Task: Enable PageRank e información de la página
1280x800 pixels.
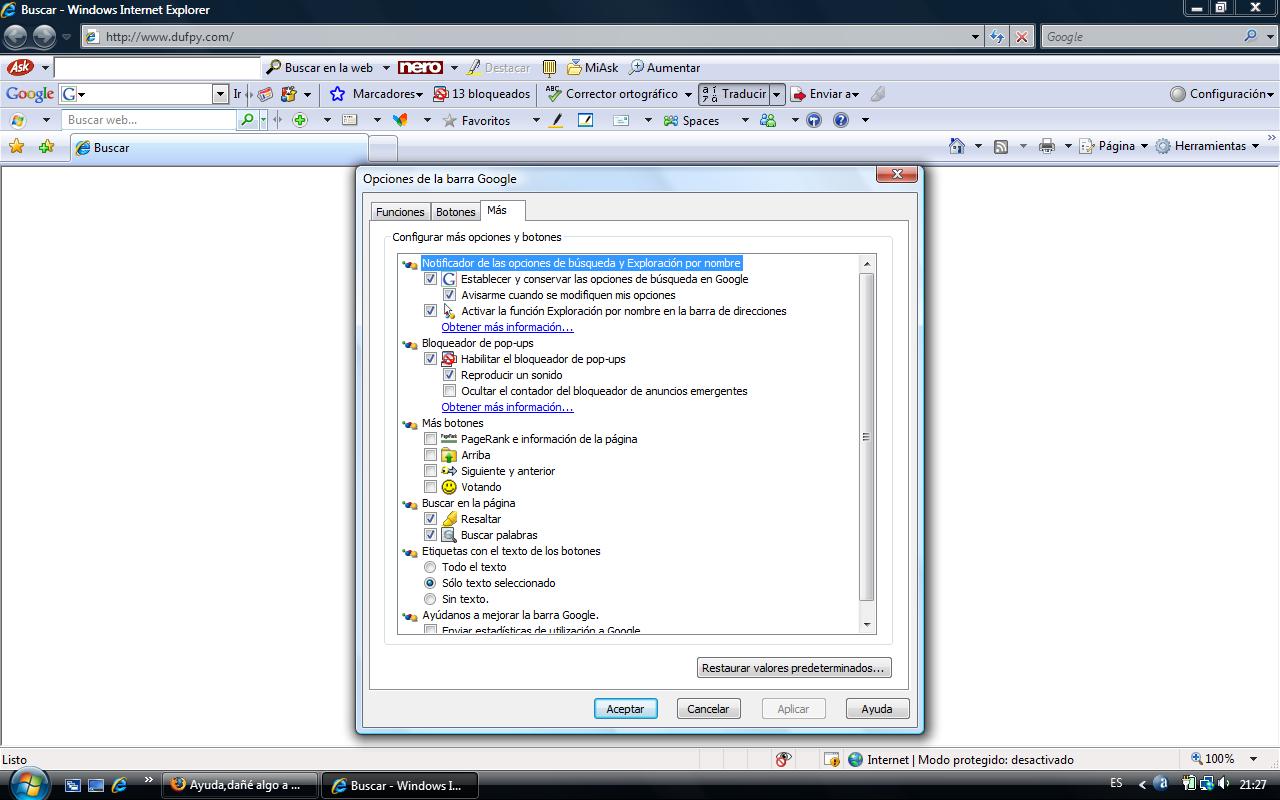Action: 431,439
